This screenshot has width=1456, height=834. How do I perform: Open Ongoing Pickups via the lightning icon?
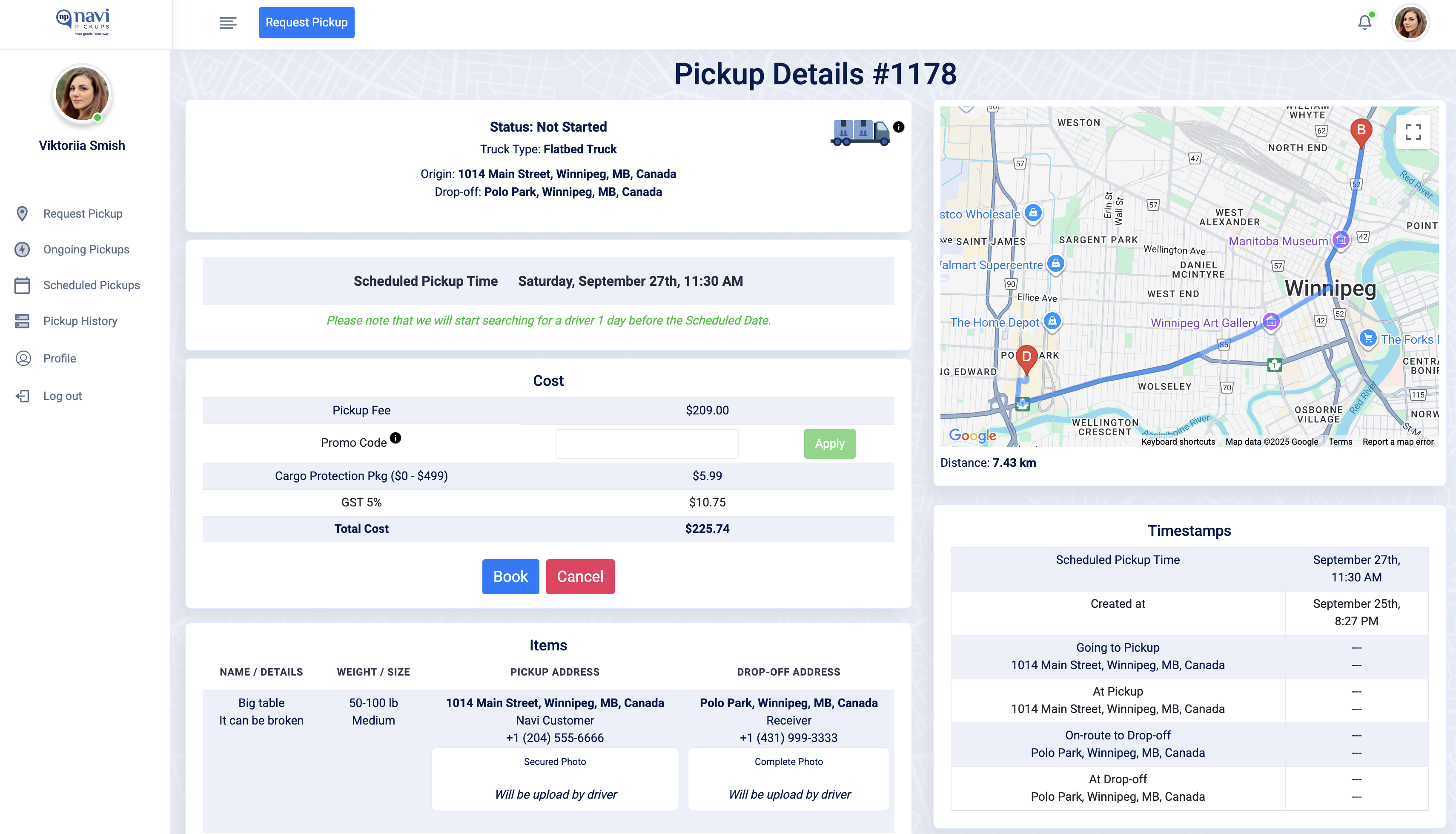22,249
